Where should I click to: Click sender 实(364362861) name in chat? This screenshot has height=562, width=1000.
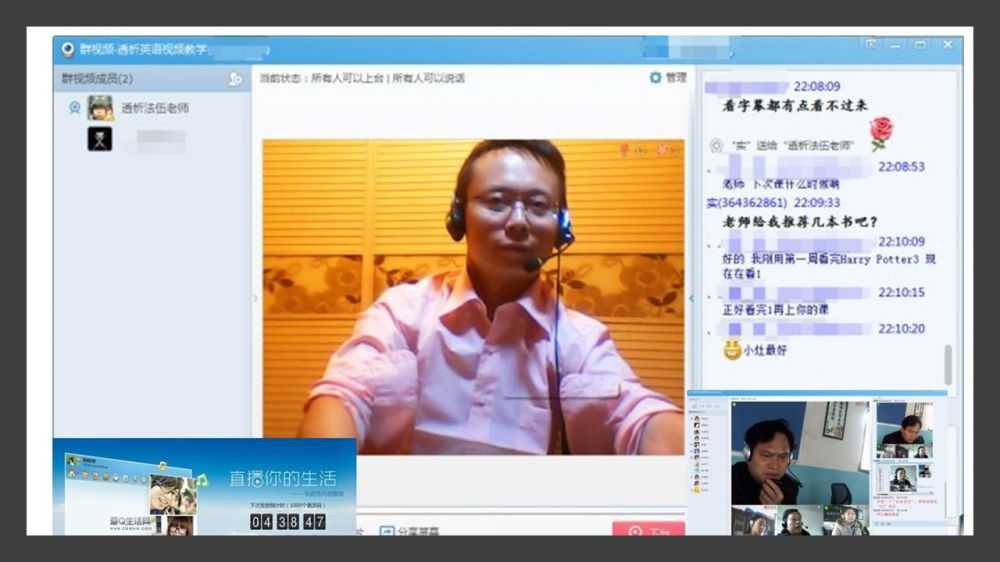746,203
